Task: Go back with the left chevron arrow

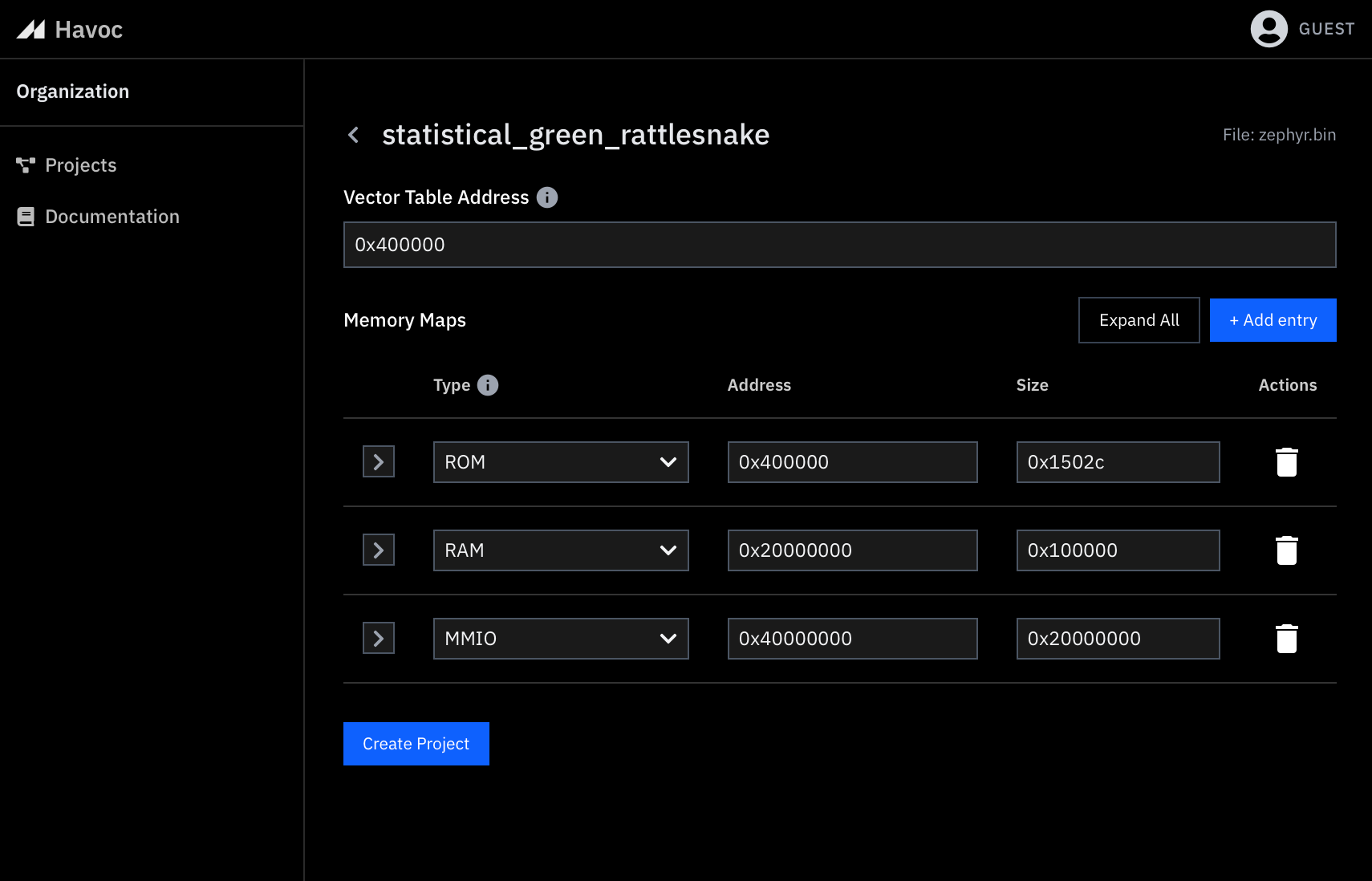Action: [x=353, y=135]
